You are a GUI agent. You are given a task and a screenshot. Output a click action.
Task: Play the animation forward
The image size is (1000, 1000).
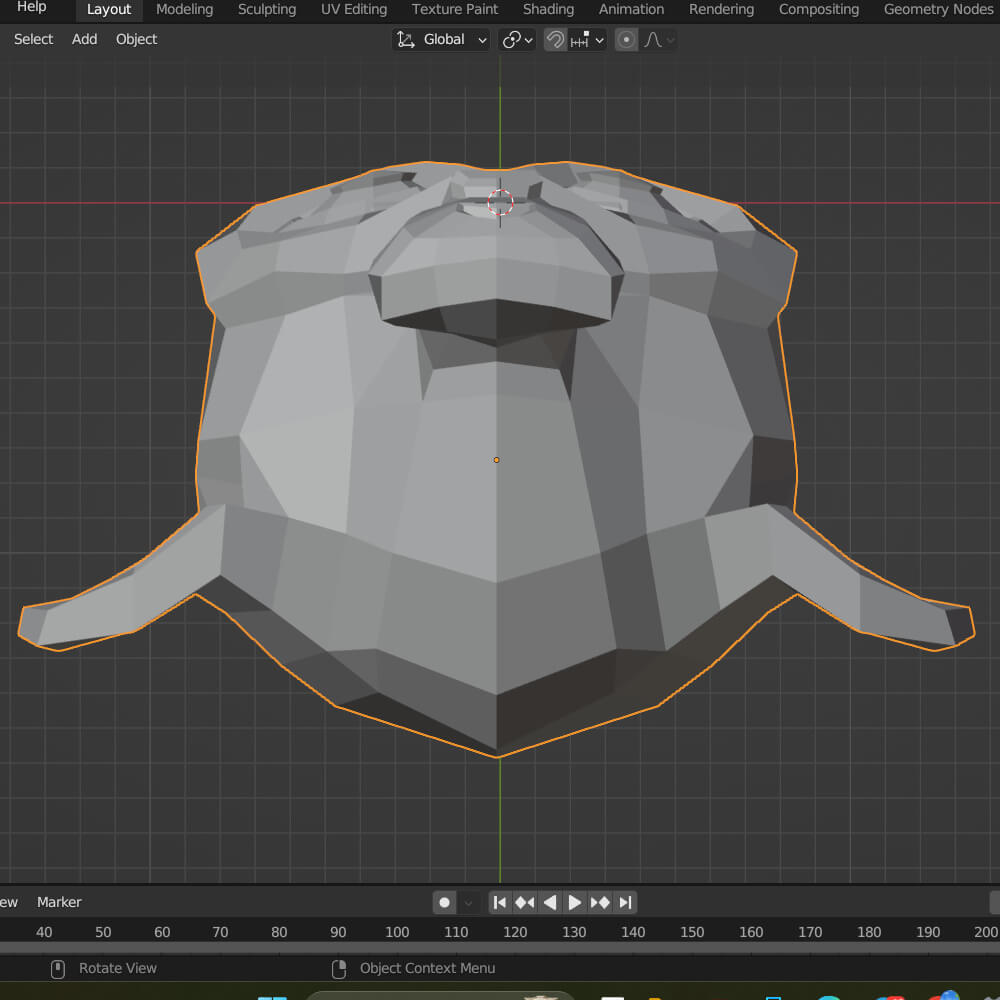click(575, 903)
